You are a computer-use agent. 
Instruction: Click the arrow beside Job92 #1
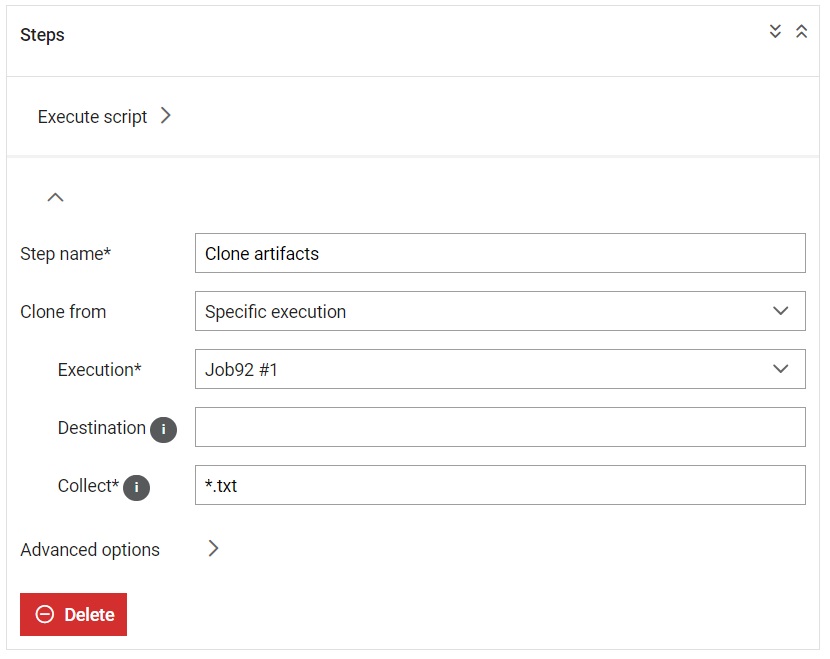pyautogui.click(x=781, y=369)
